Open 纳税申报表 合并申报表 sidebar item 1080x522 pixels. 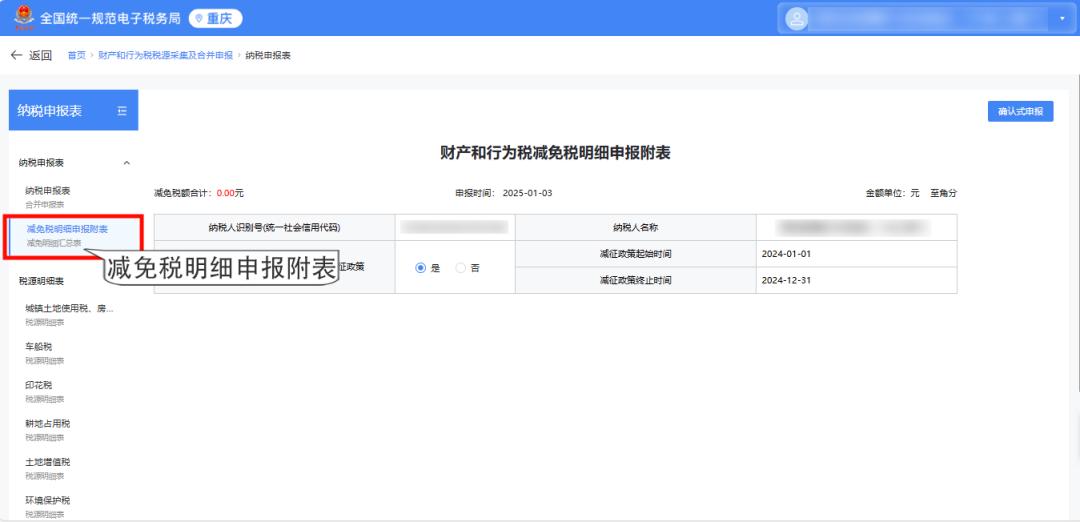(48, 195)
